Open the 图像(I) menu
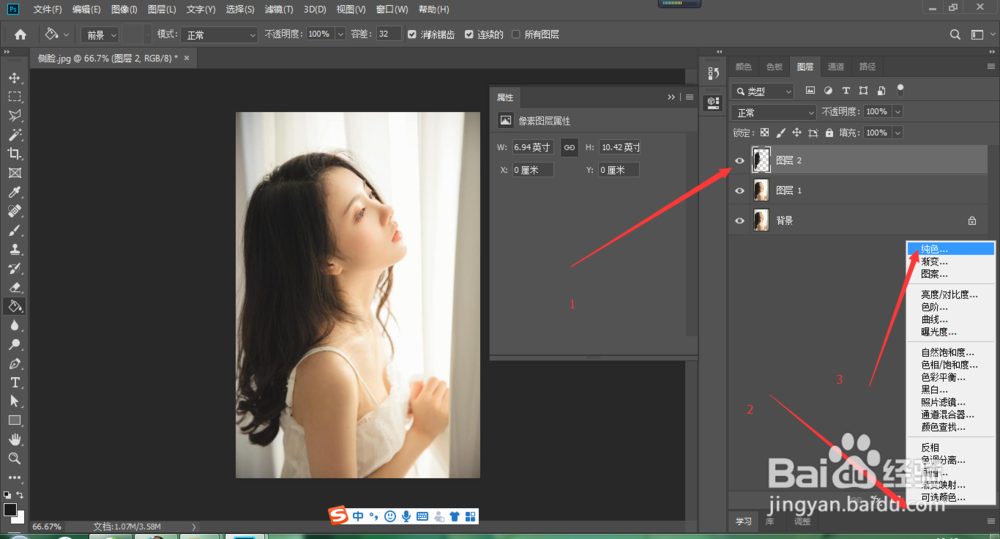Viewport: 1000px width, 539px height. click(x=124, y=10)
